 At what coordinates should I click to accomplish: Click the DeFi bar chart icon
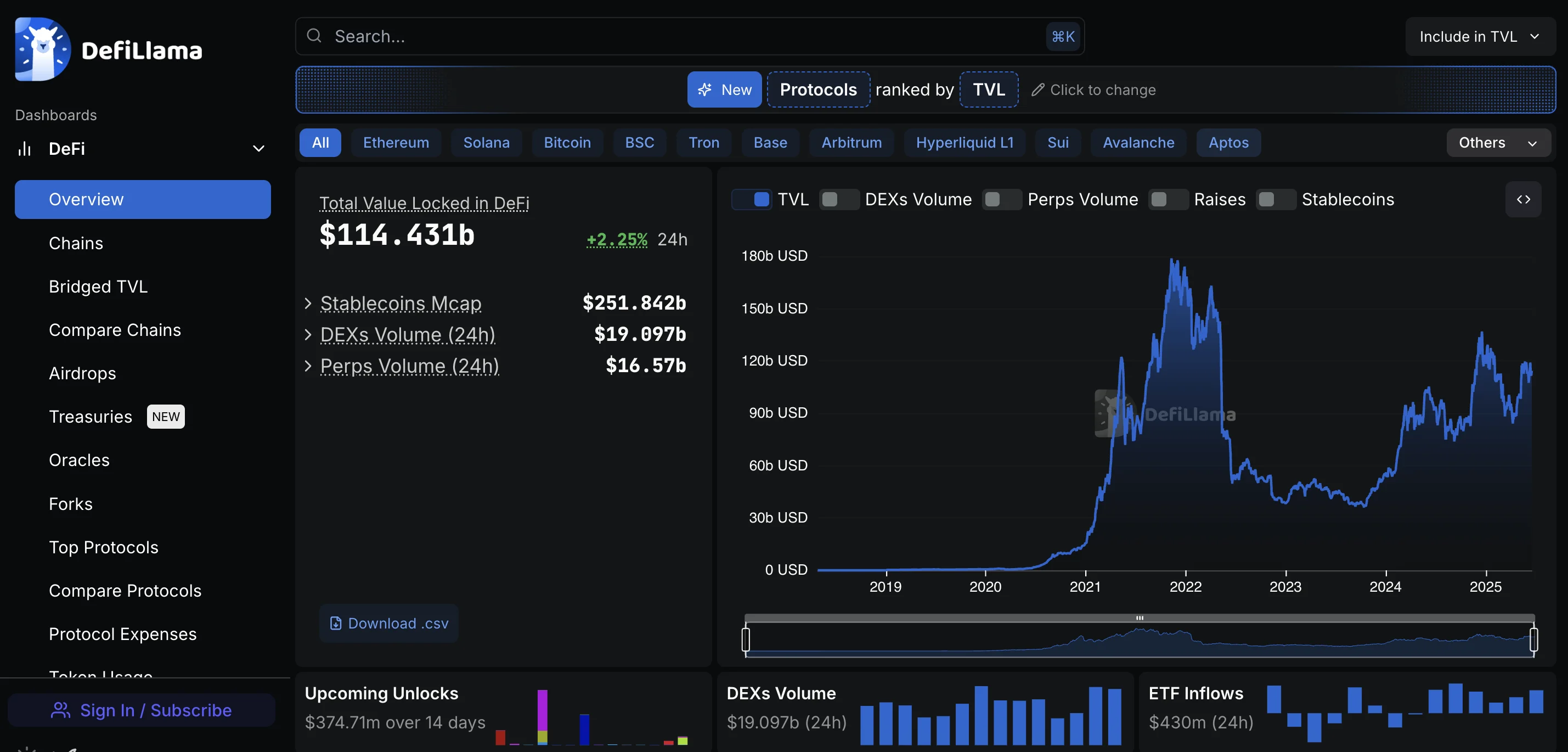tap(24, 149)
